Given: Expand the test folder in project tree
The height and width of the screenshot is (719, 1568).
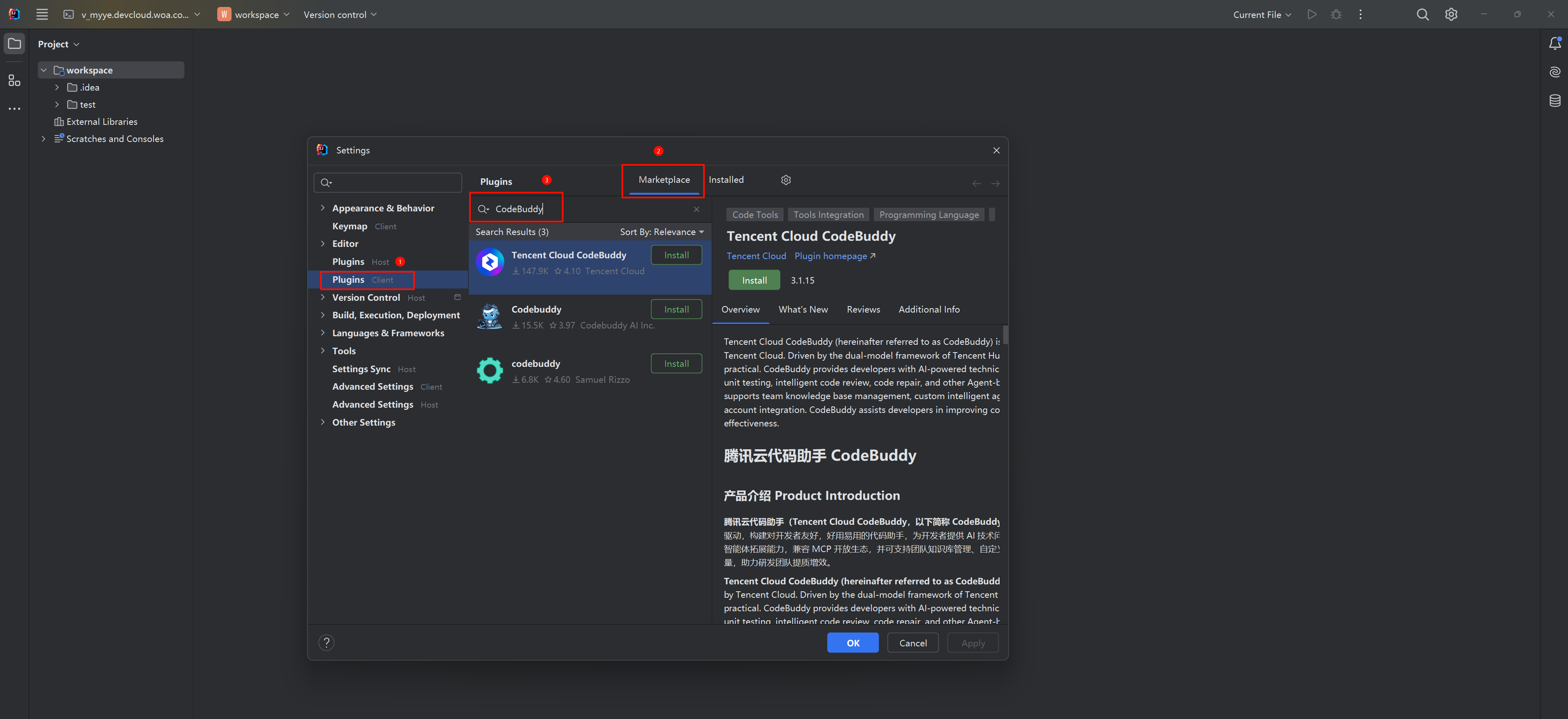Looking at the screenshot, I should pyautogui.click(x=57, y=104).
